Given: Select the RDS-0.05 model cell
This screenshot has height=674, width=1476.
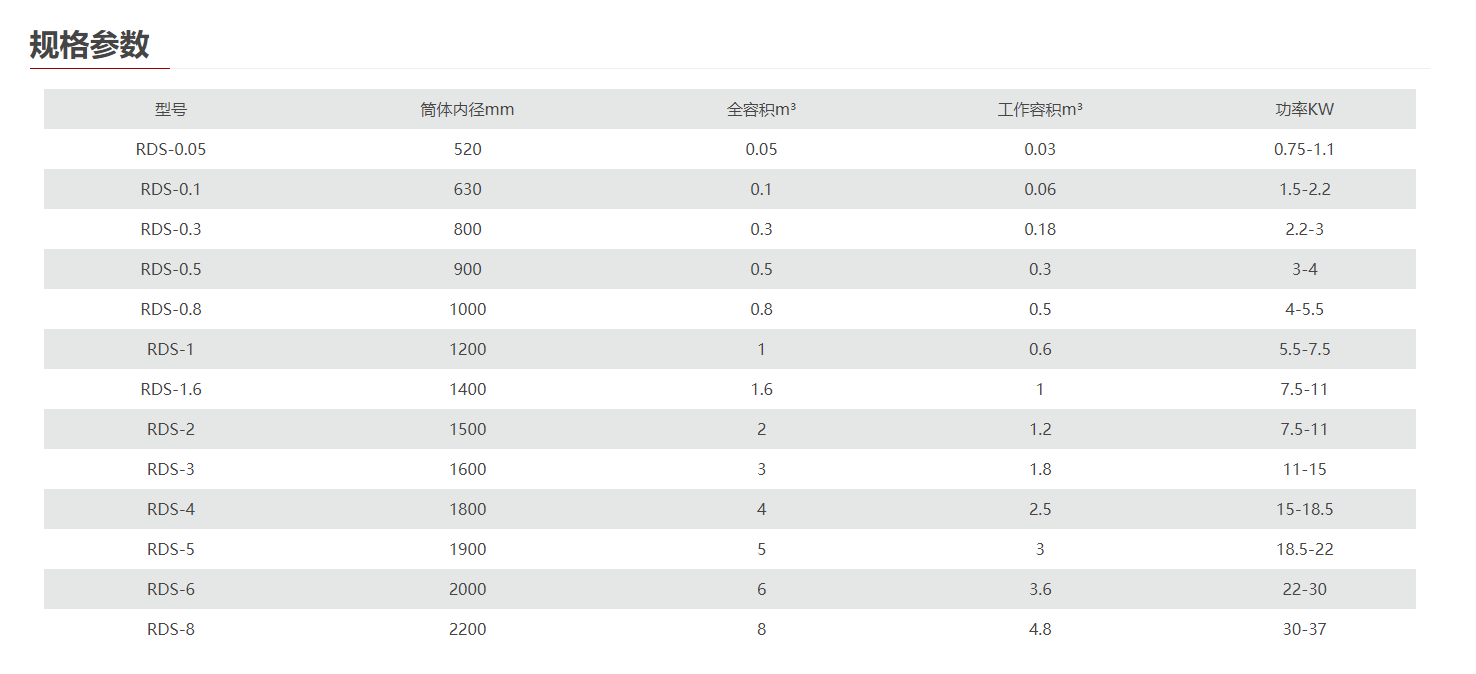Looking at the screenshot, I should point(171,149).
